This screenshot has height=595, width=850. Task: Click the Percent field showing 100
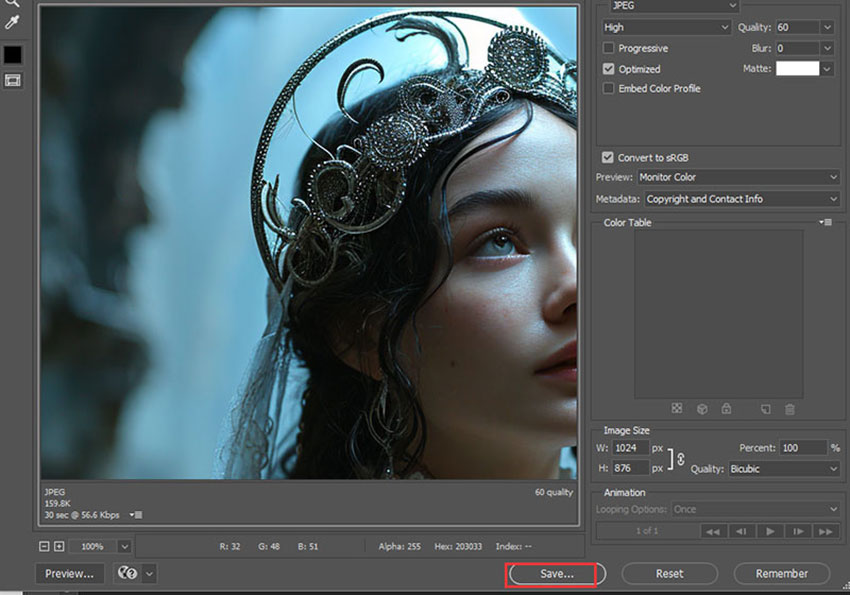pos(803,448)
